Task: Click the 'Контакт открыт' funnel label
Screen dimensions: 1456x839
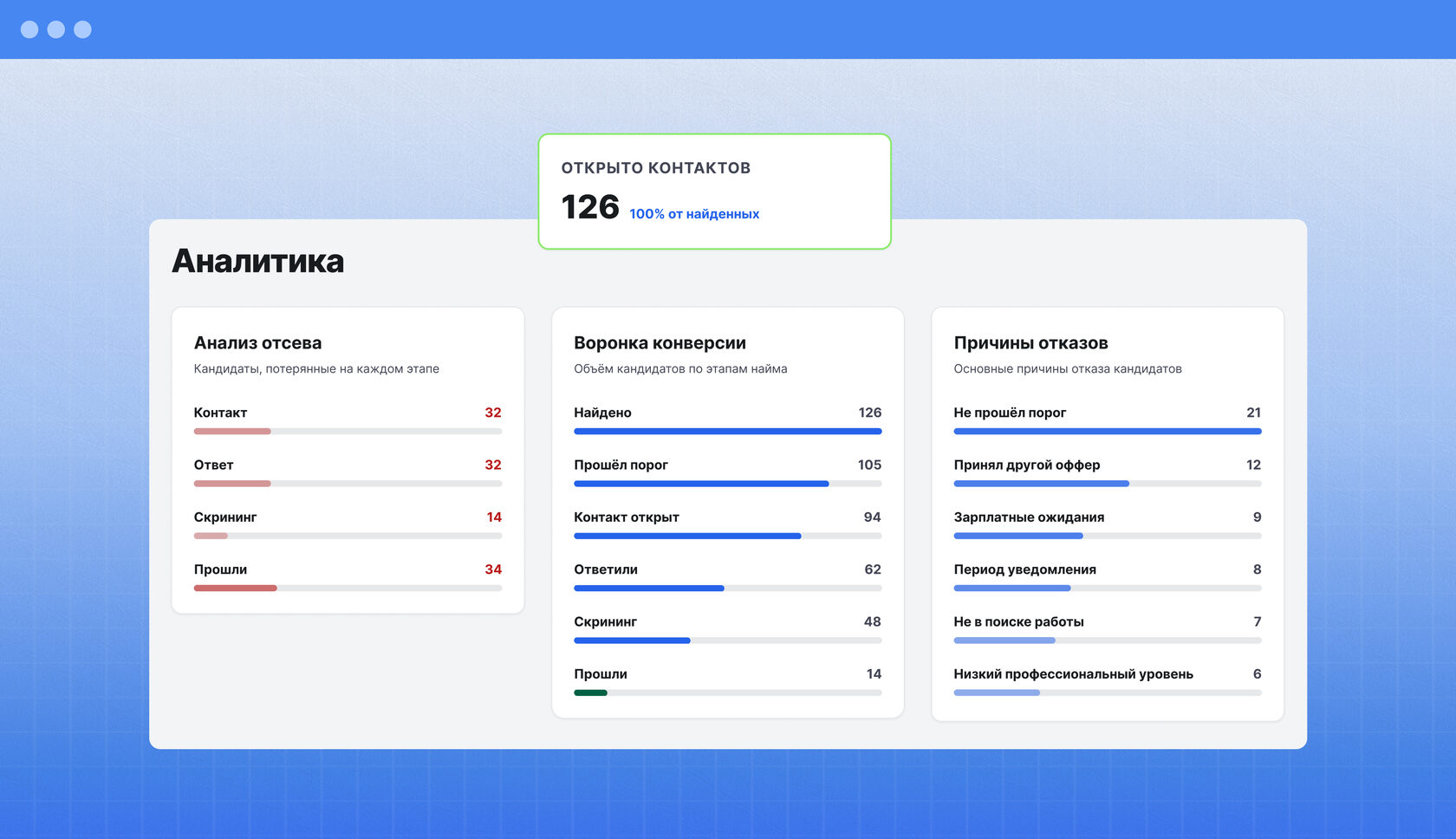Action: [x=627, y=517]
